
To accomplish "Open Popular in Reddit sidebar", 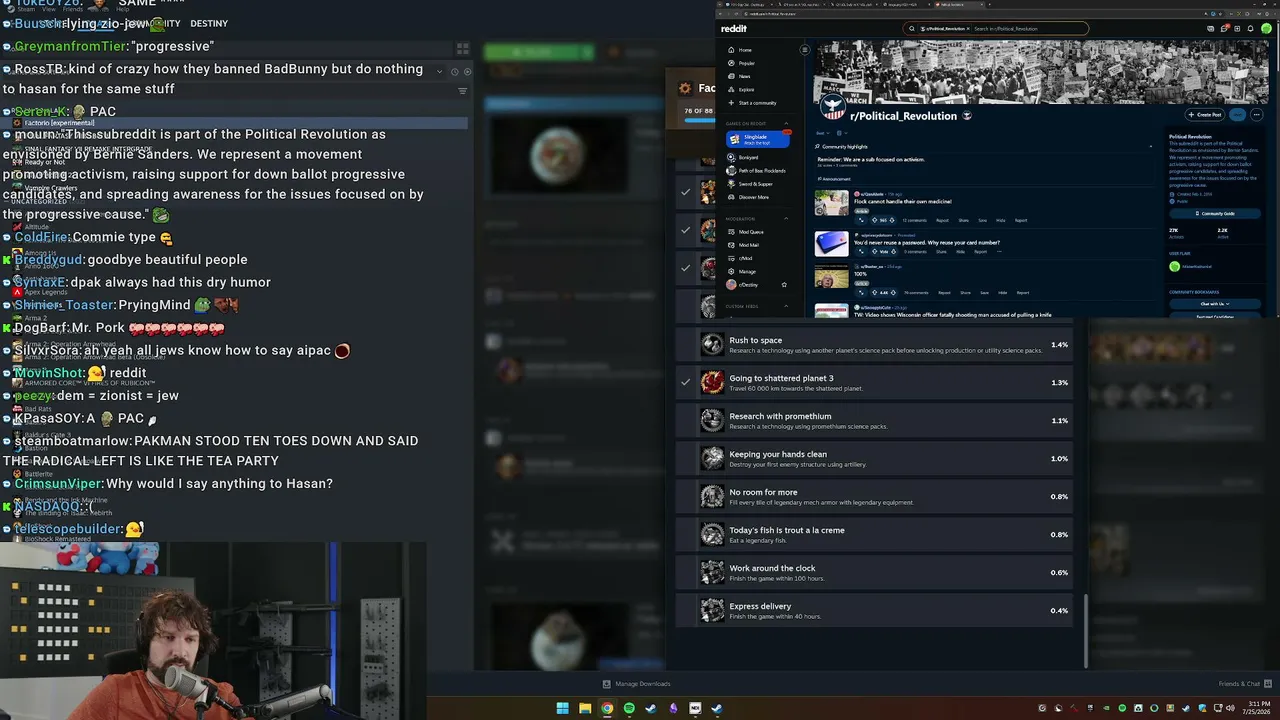I will point(747,63).
